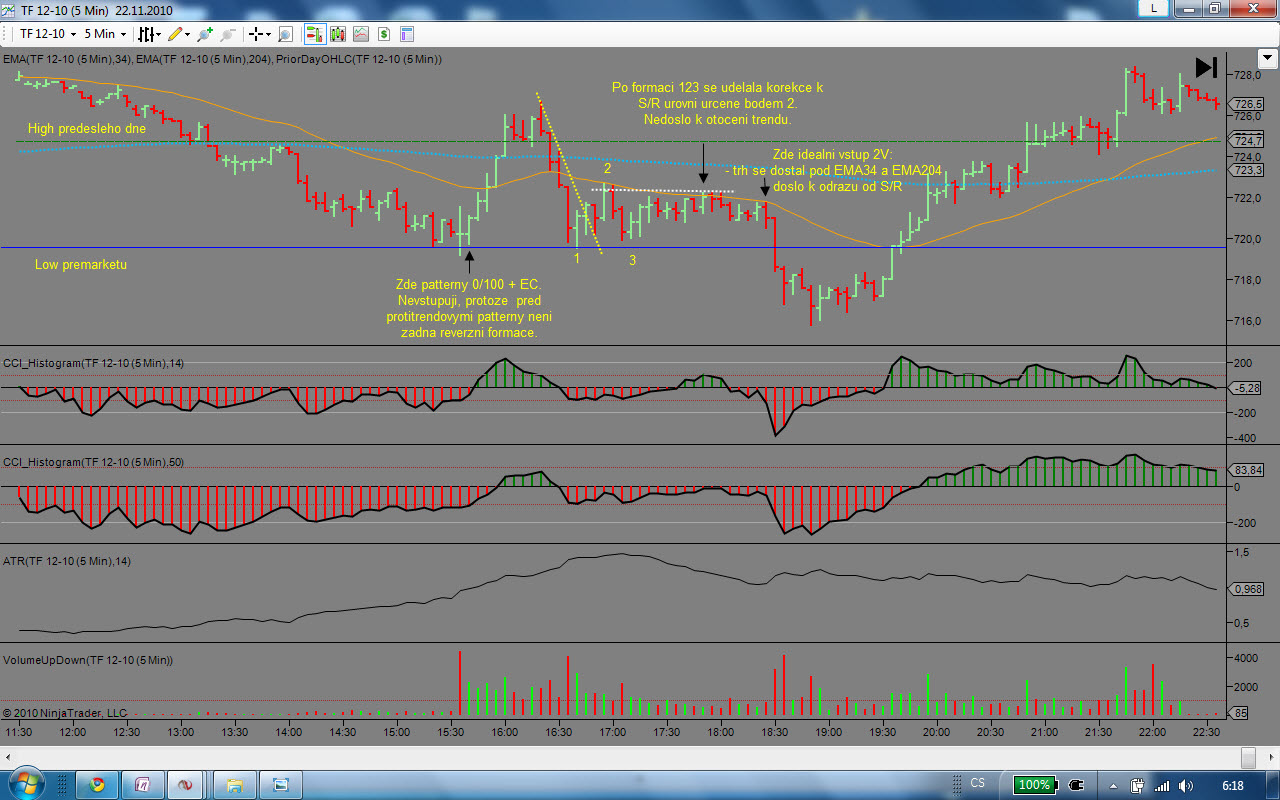Toggle the Chart Trader icon
Image resolution: width=1280 pixels, height=800 pixels.
pos(314,34)
